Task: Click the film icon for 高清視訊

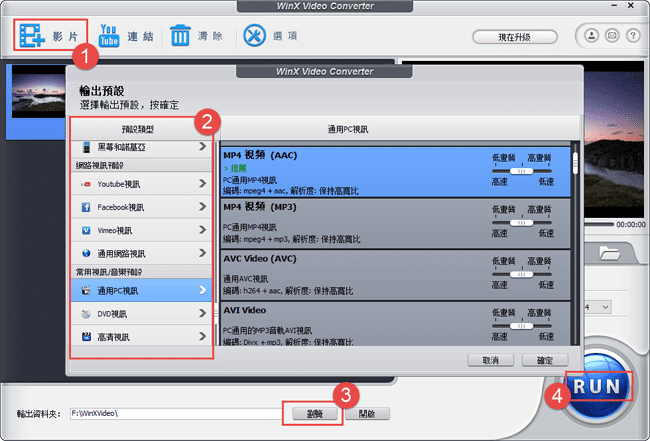Action: 86,337
